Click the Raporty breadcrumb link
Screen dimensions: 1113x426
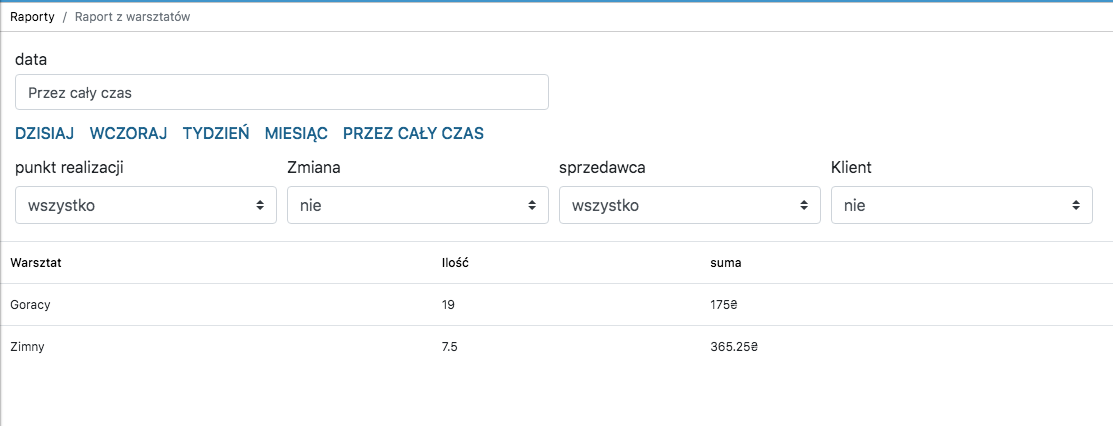(x=32, y=17)
